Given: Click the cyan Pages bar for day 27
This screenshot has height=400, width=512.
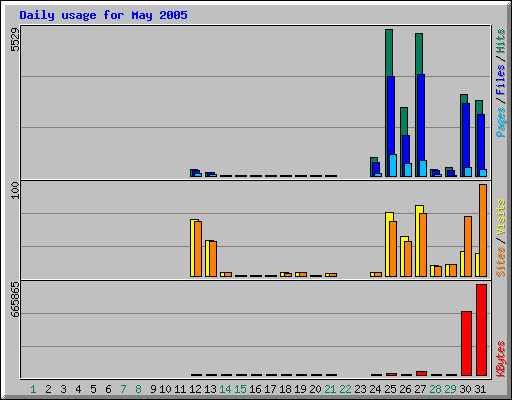Looking at the screenshot, I should pyautogui.click(x=423, y=168).
